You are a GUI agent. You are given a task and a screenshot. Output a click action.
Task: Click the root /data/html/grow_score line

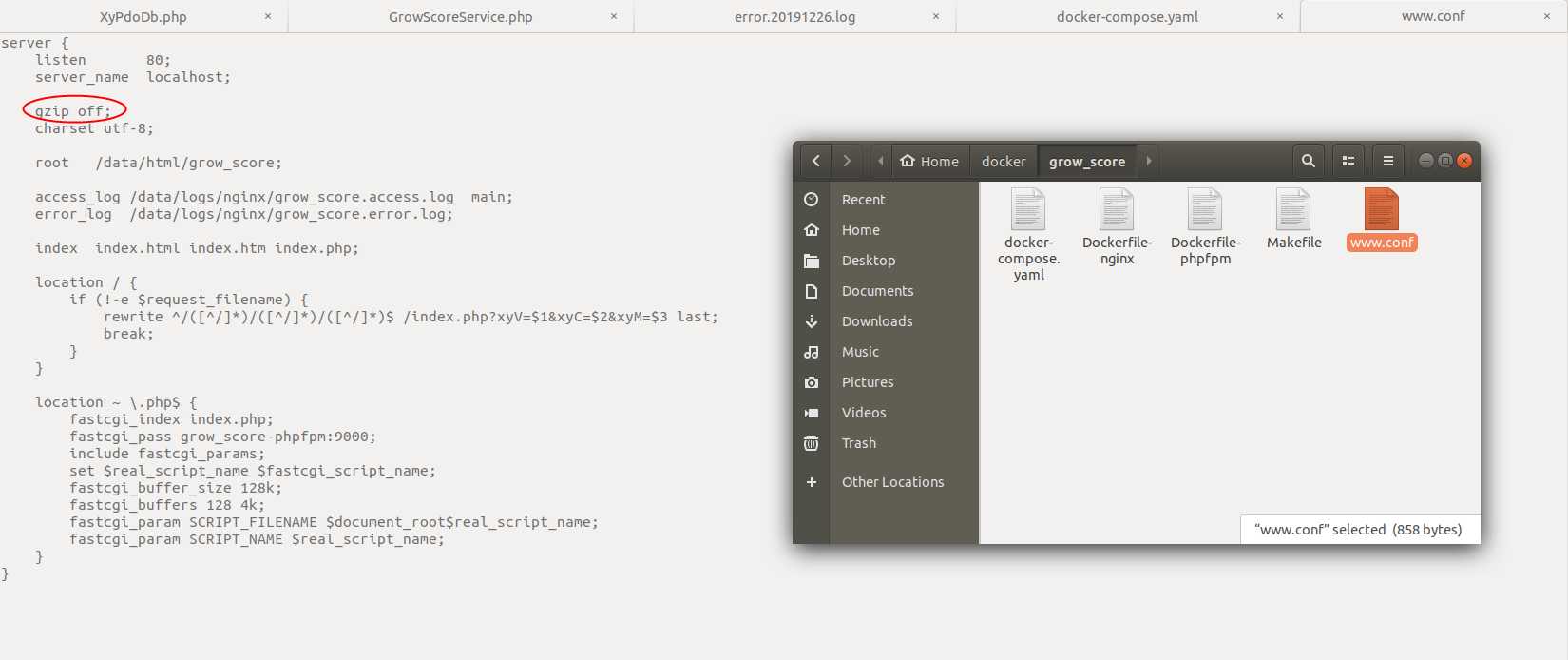coord(159,163)
